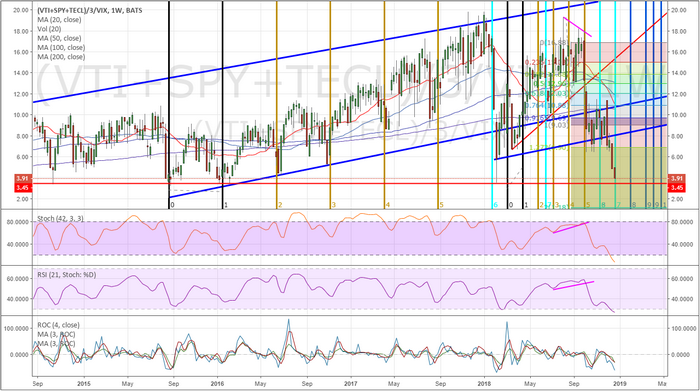Click the MA (100, close) legend entry
Image resolution: width=700 pixels, height=391 pixels.
pos(61,48)
